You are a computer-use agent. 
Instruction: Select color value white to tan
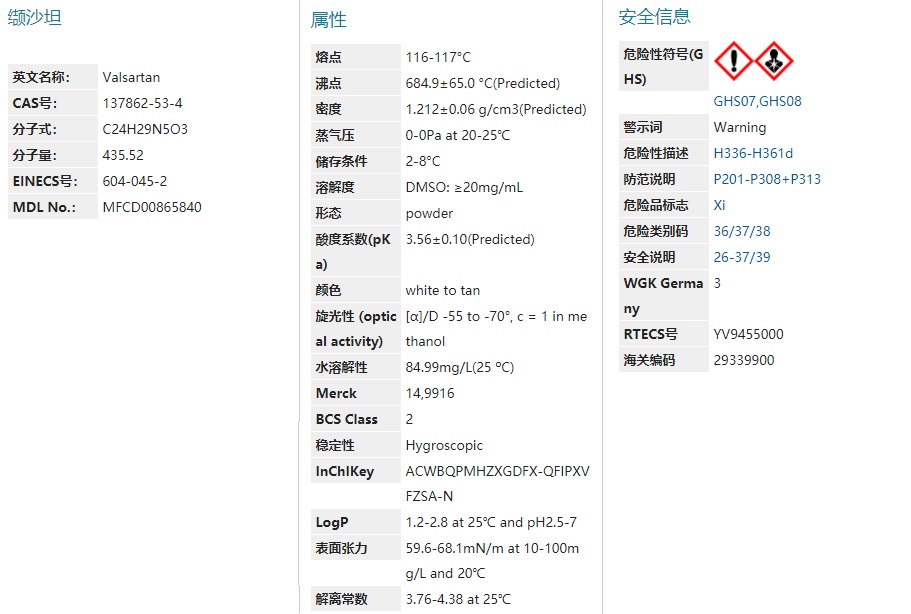443,290
